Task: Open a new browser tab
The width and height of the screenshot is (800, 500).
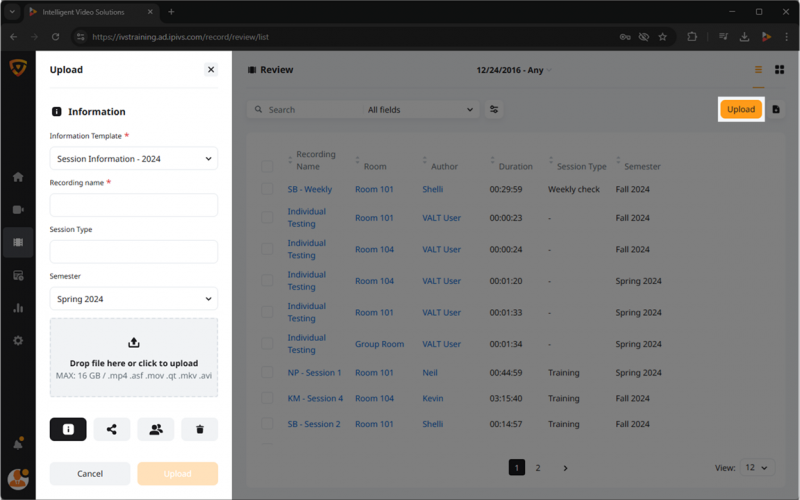Action: [171, 12]
